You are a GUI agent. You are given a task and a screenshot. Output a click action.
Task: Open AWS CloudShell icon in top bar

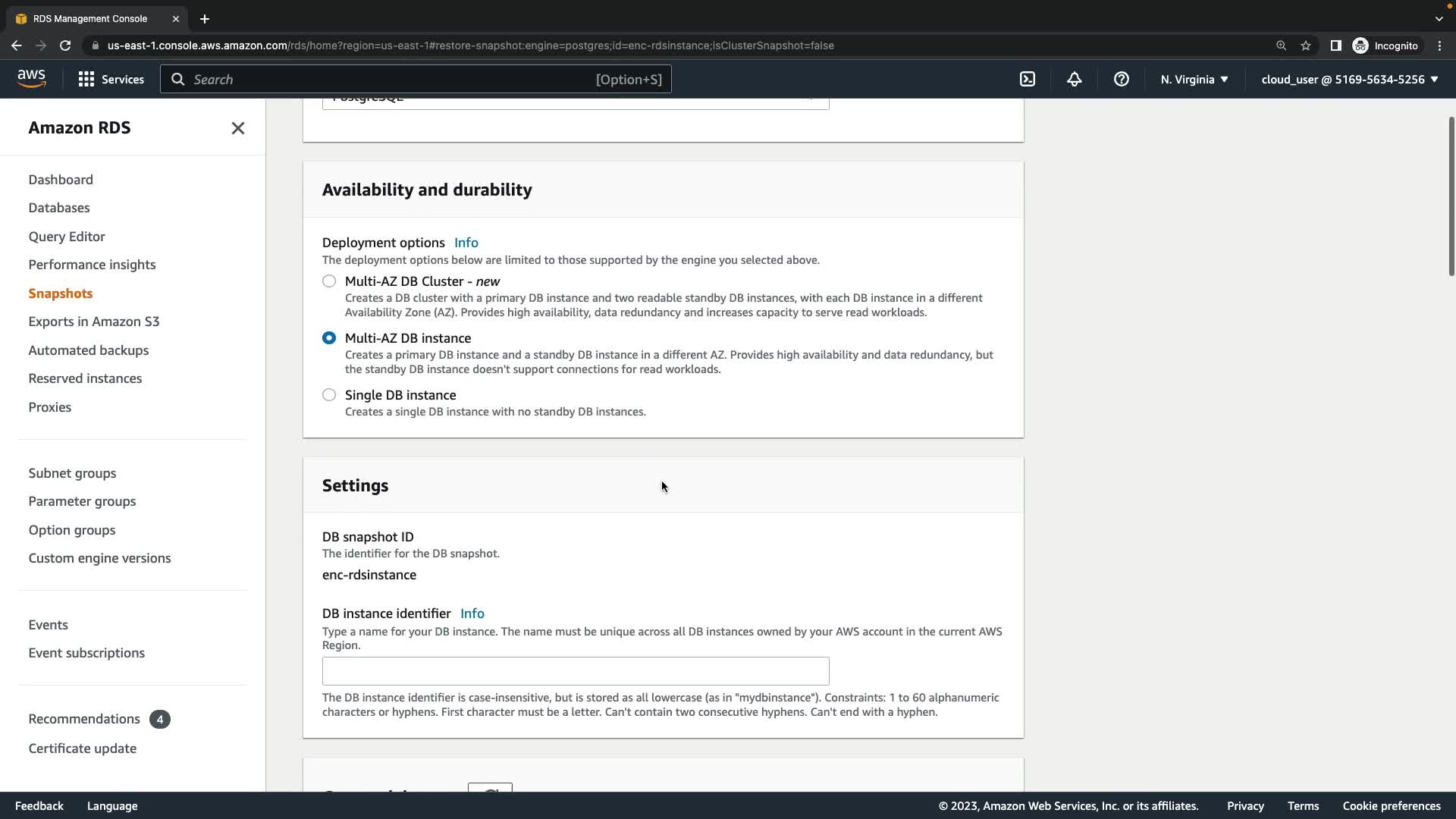(1028, 79)
